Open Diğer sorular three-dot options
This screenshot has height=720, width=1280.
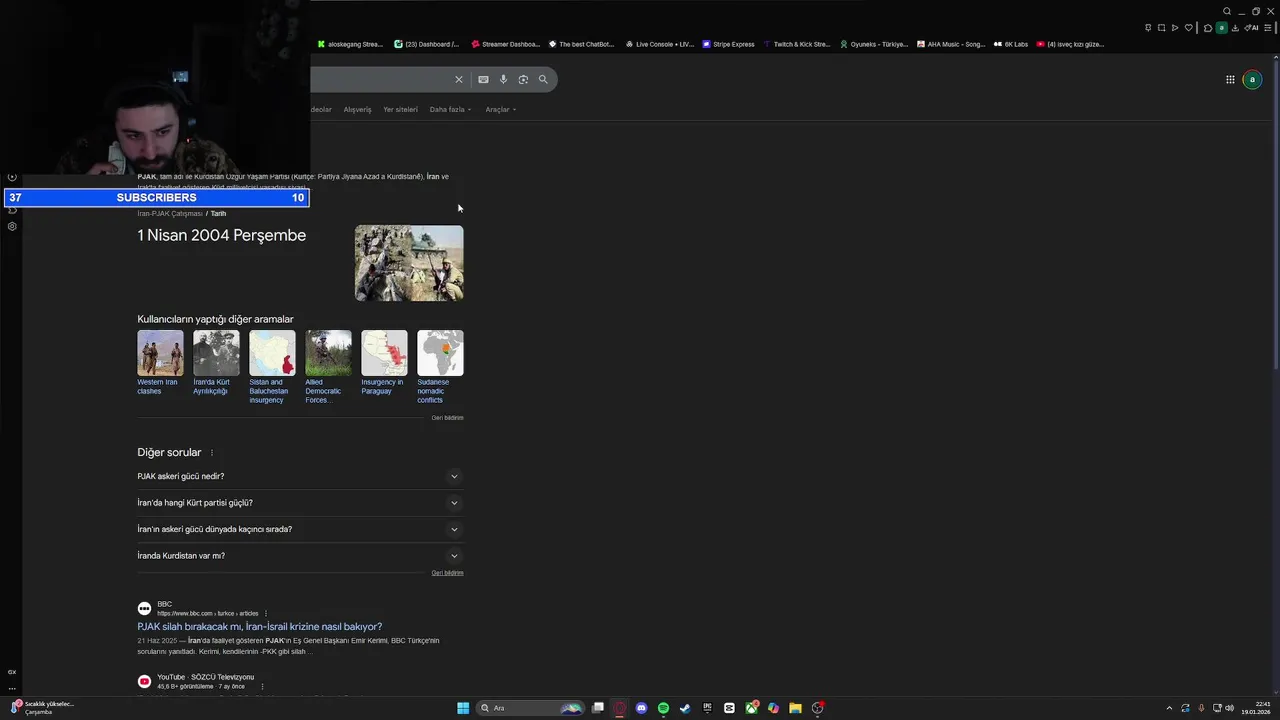coord(212,453)
